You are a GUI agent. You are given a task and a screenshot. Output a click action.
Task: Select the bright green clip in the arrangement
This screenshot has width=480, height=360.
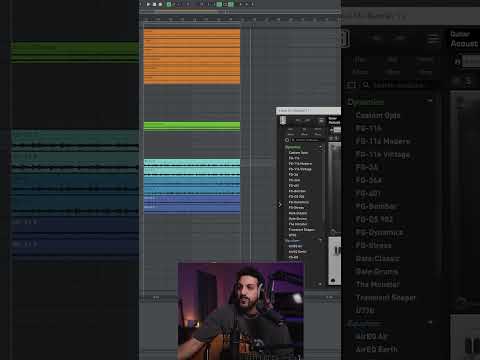(192, 126)
